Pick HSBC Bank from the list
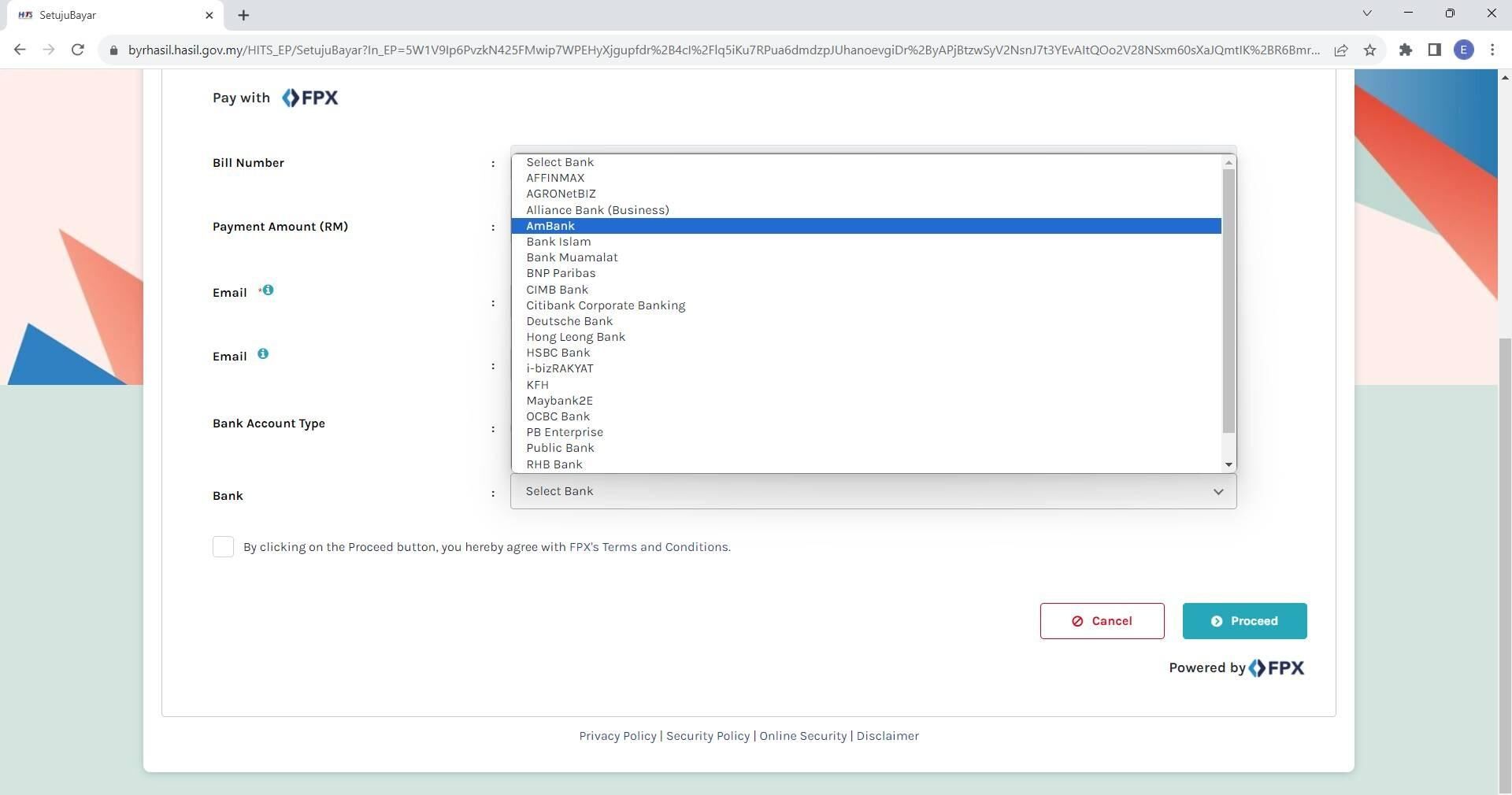The image size is (1512, 795). 866,353
